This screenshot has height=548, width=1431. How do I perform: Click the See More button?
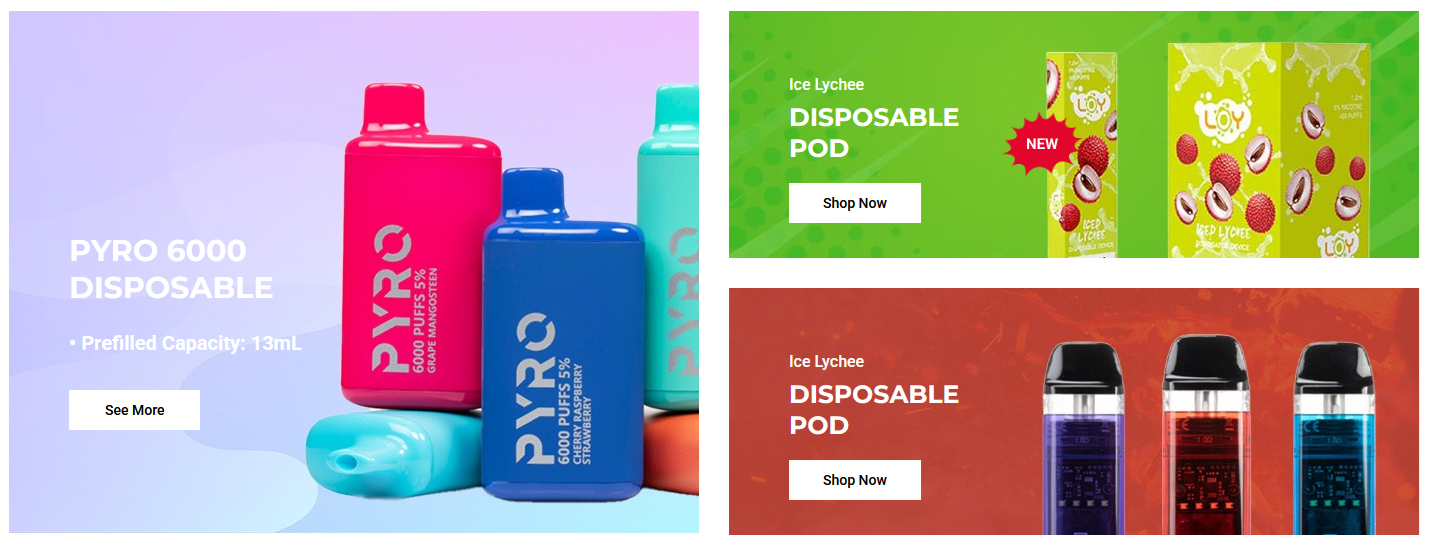[x=134, y=410]
